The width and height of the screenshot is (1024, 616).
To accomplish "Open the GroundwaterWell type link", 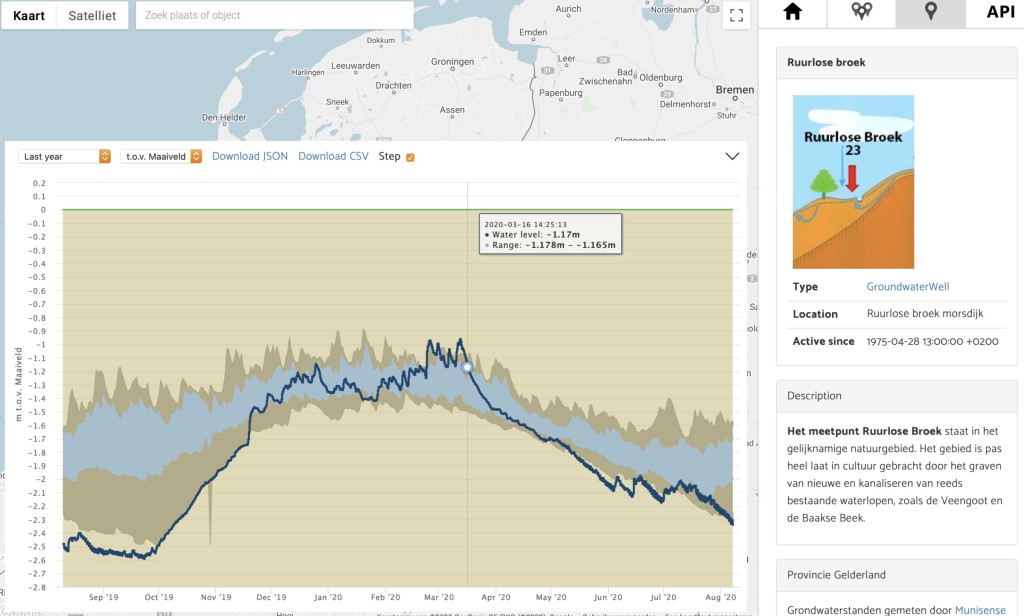I will (907, 287).
